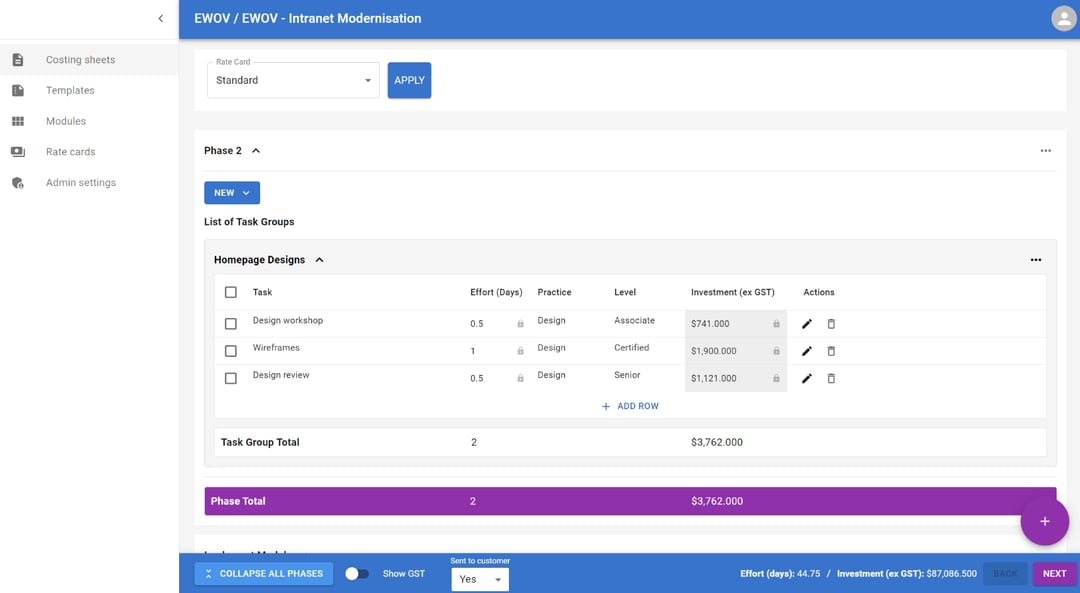The height and width of the screenshot is (593, 1080).
Task: Click the lock icon next to Design workshop effort
Action: point(519,324)
